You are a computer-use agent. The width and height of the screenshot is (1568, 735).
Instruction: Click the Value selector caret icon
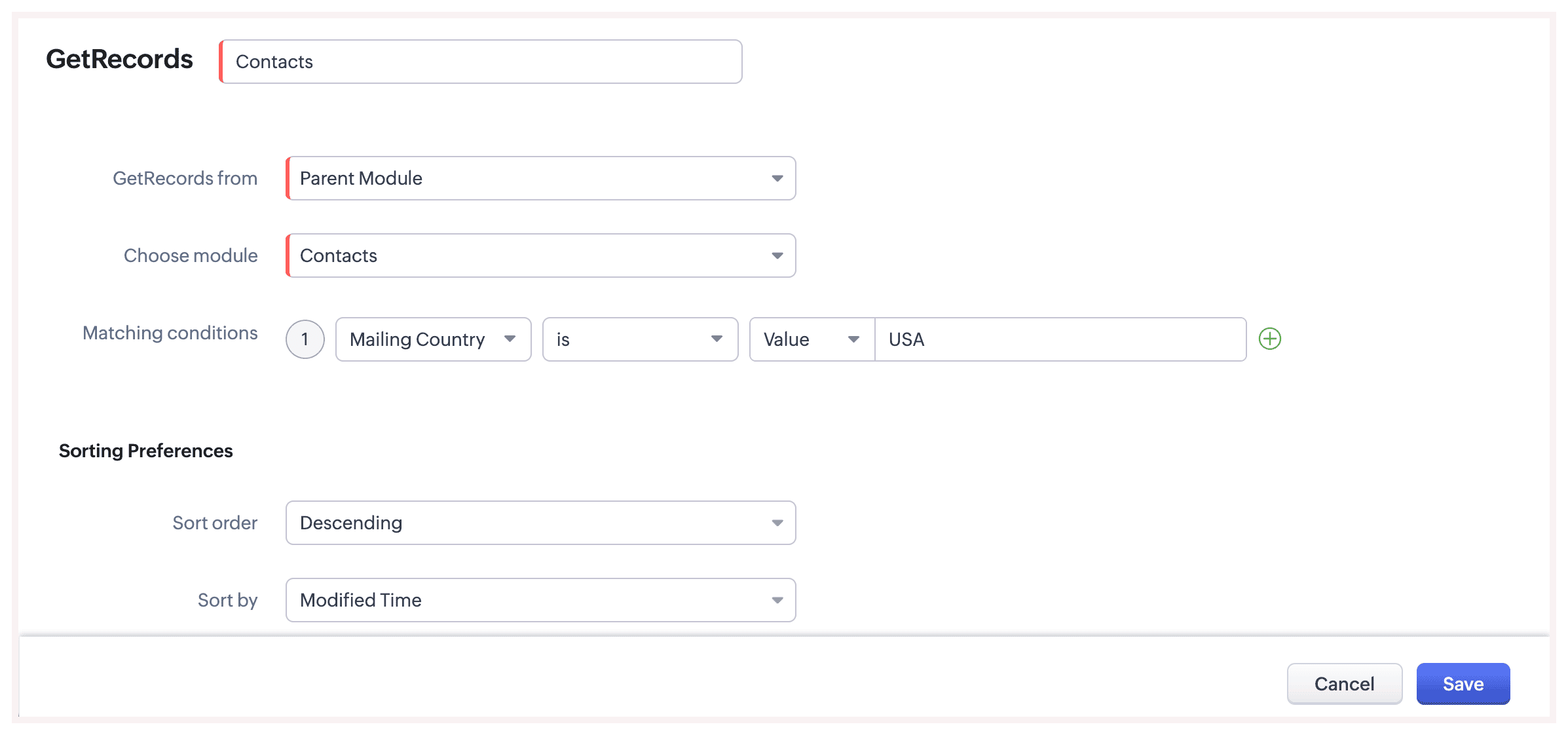(x=853, y=339)
